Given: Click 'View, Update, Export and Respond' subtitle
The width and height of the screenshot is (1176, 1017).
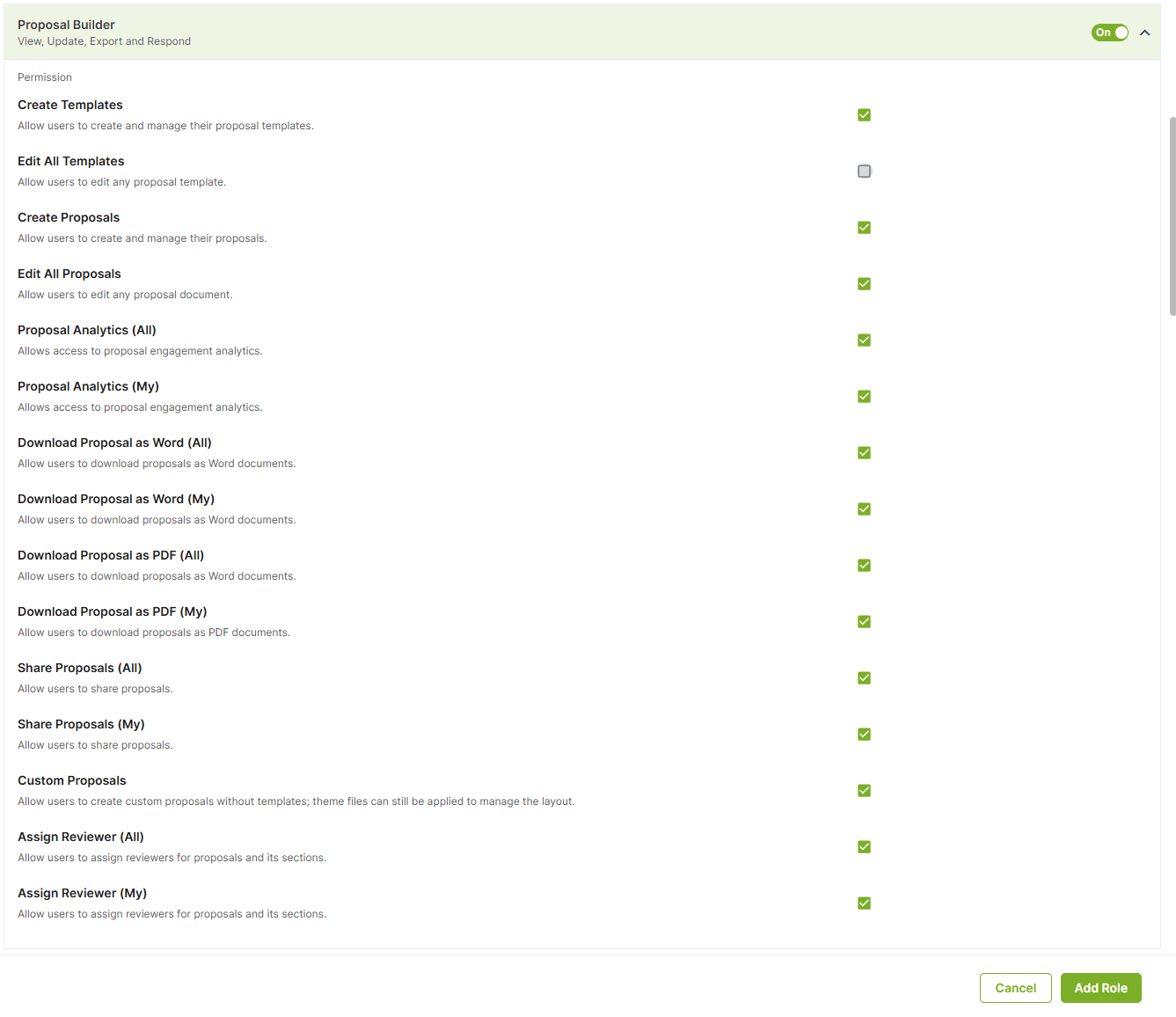Looking at the screenshot, I should click(x=104, y=41).
